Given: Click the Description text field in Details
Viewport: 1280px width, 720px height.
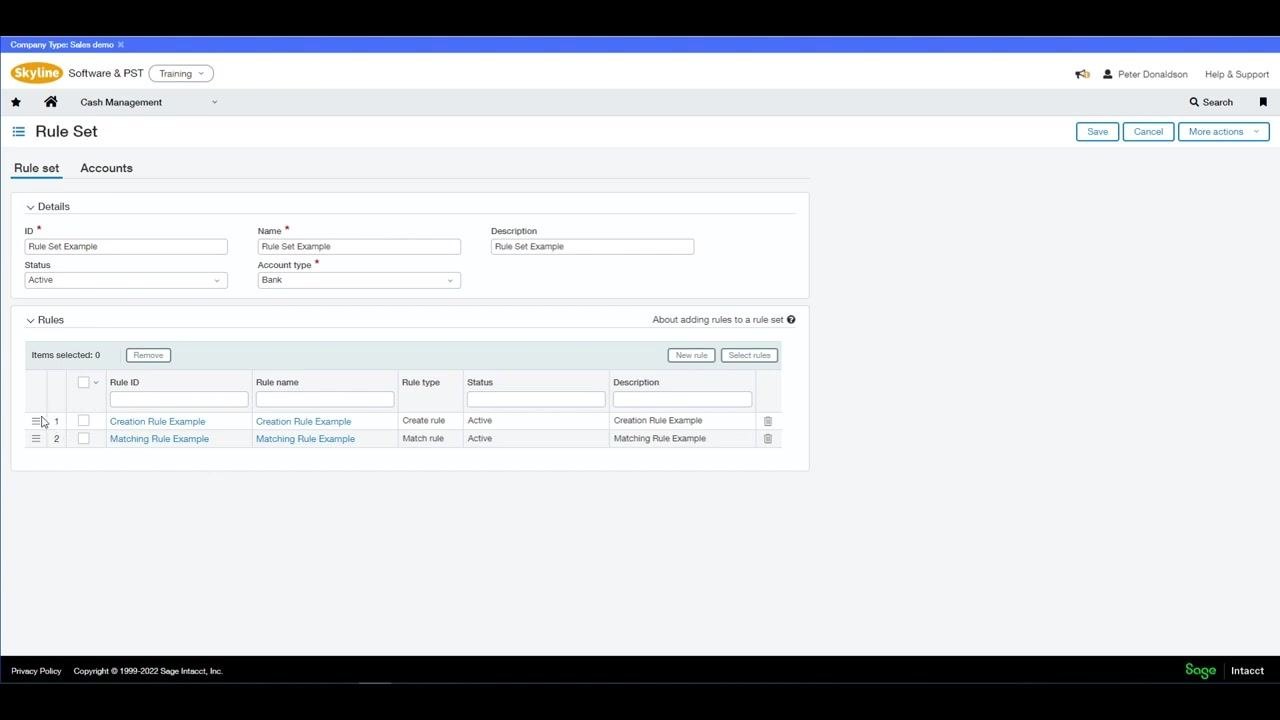Looking at the screenshot, I should [592, 247].
